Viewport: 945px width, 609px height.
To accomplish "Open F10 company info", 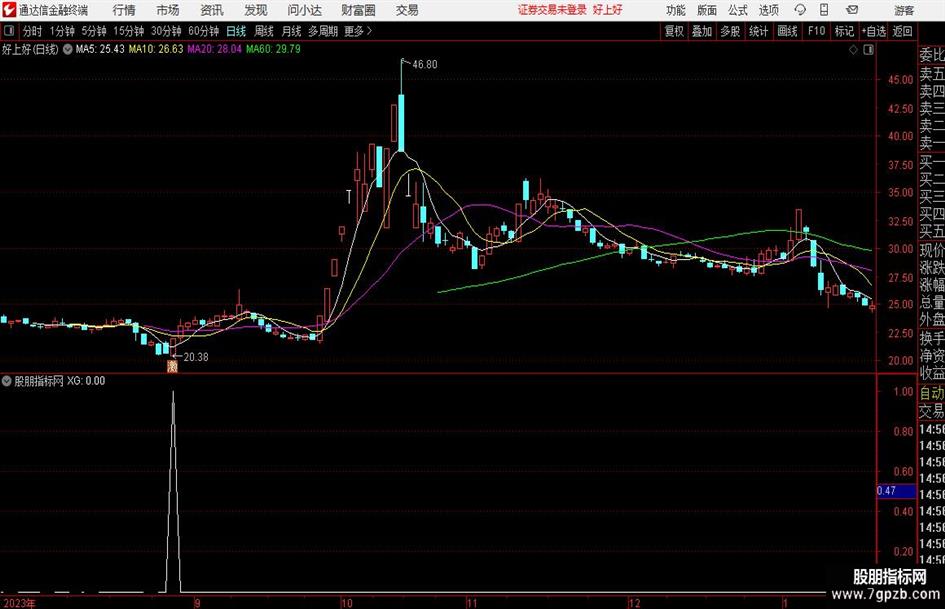I will [x=817, y=31].
